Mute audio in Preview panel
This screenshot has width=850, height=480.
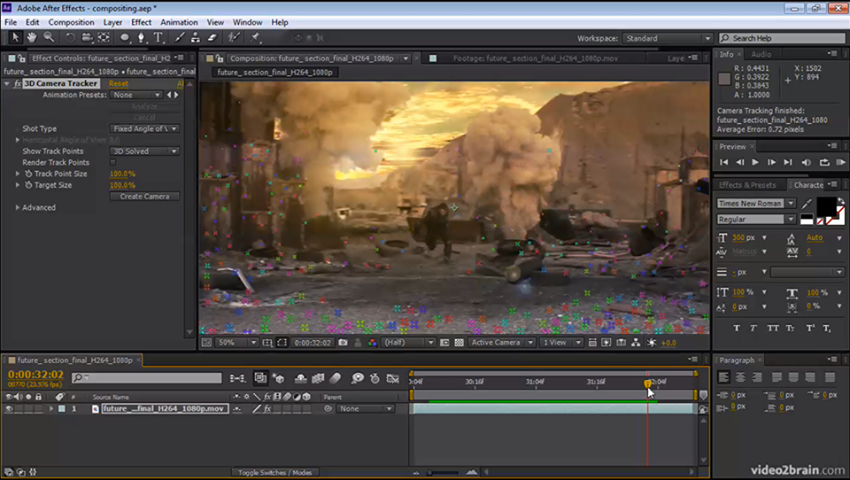(x=807, y=162)
